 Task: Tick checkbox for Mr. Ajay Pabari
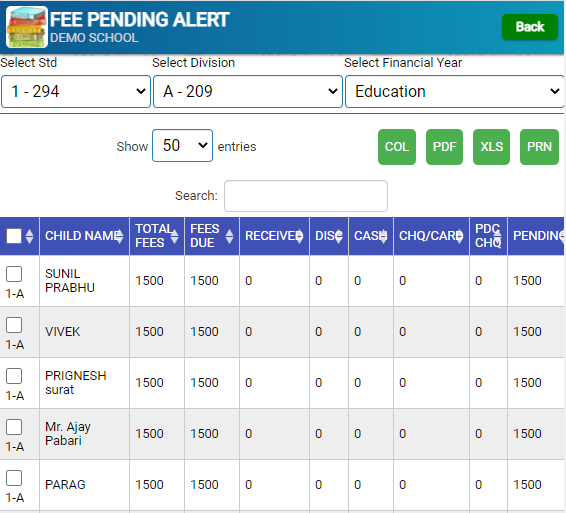point(14,427)
